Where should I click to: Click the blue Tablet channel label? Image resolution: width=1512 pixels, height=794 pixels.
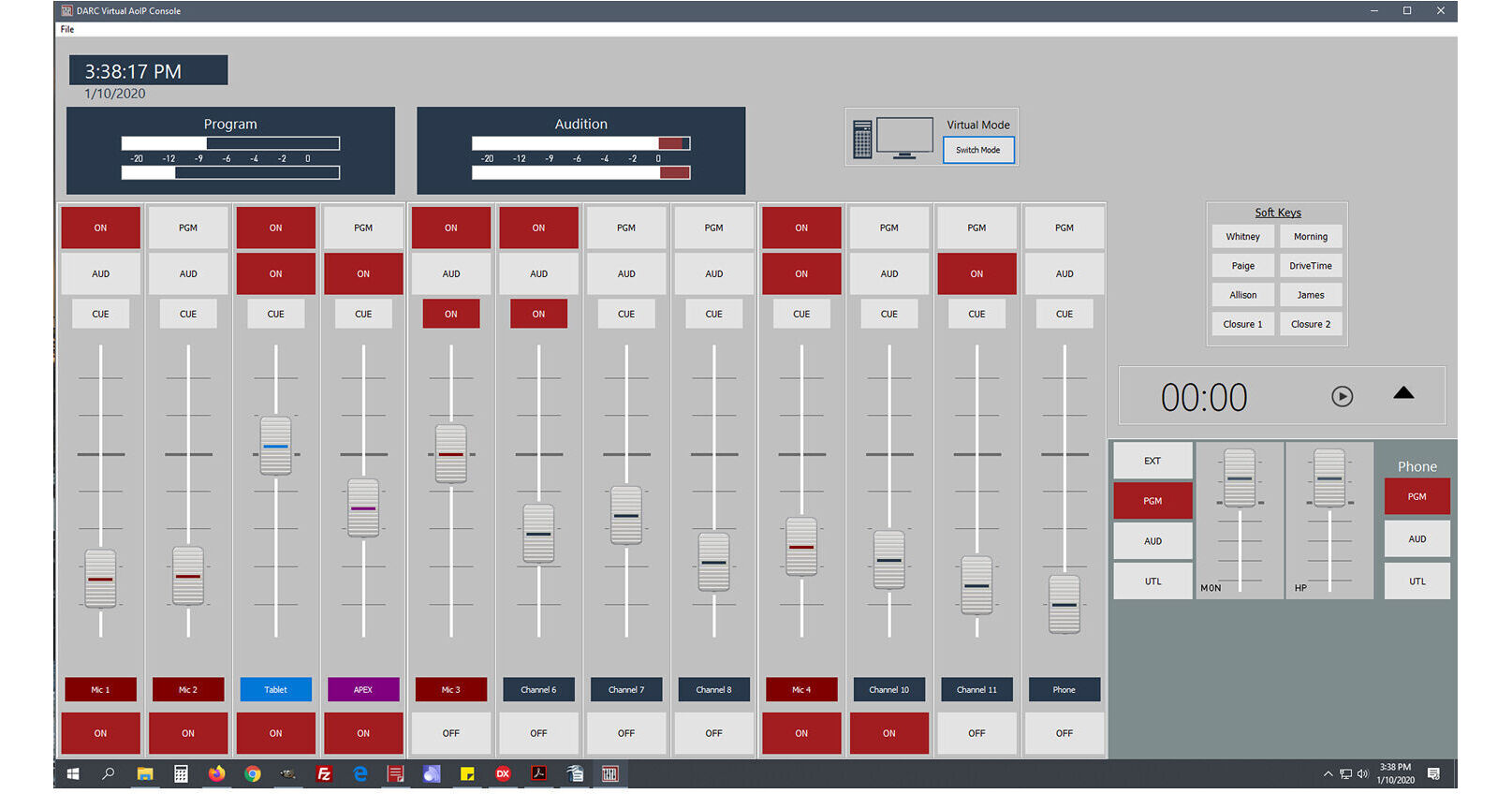pos(275,690)
